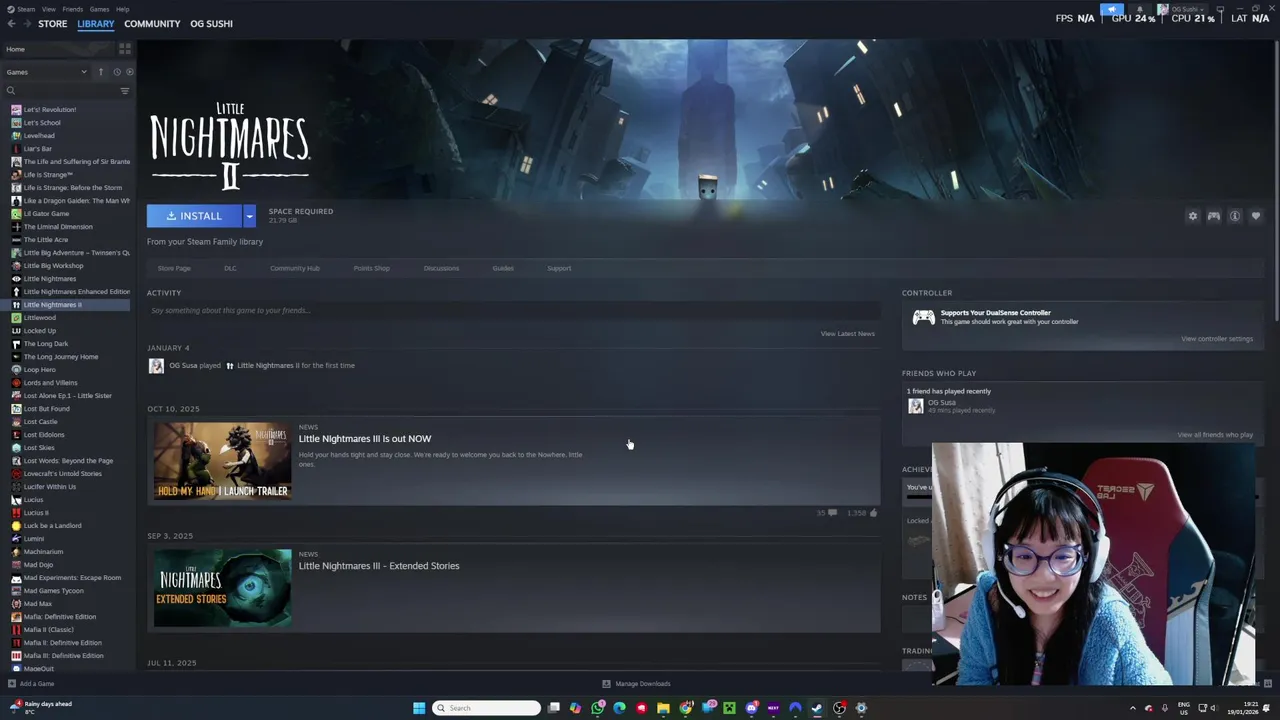Open Minecraft from the taskbar
1280x720 pixels.
pos(729,708)
